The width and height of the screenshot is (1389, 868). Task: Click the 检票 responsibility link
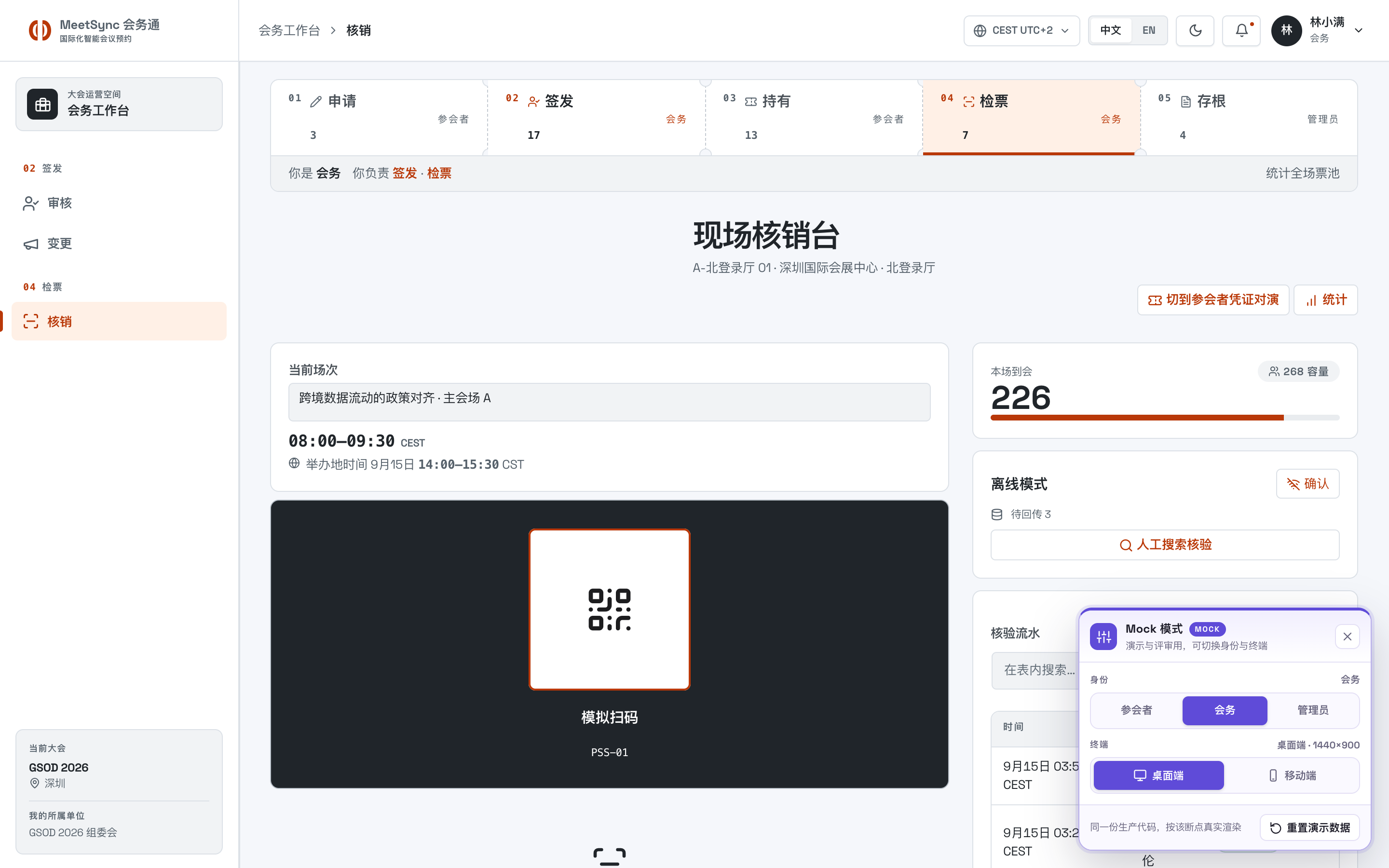click(439, 174)
